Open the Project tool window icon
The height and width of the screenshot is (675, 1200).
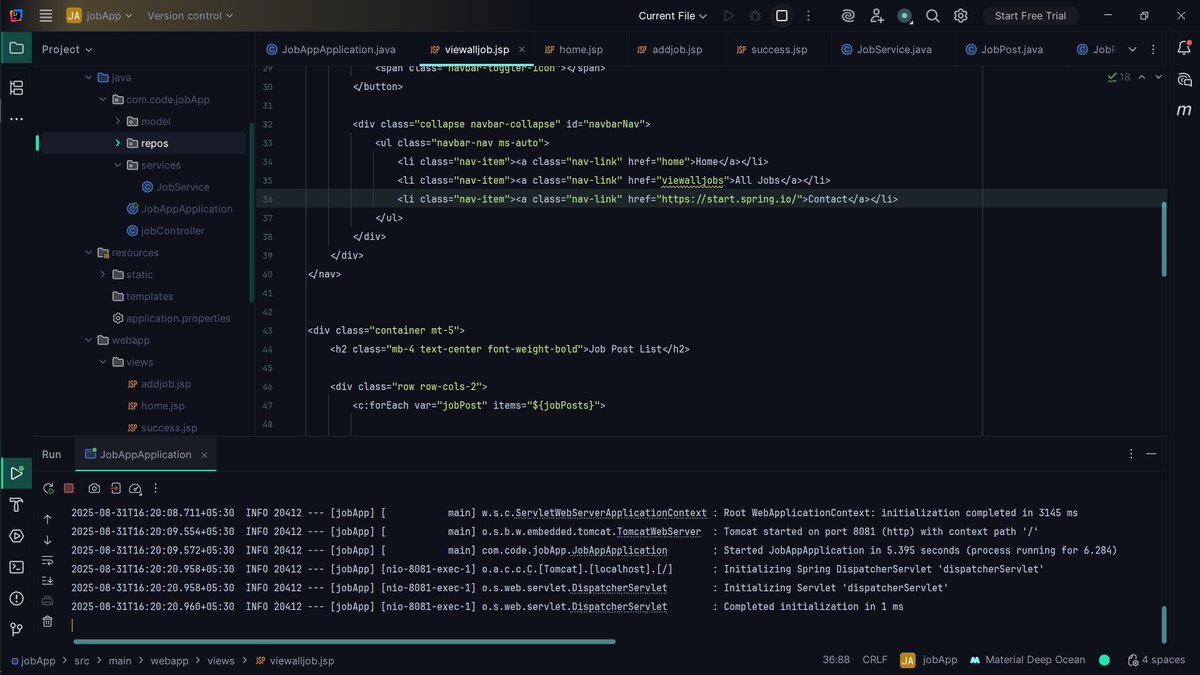pyautogui.click(x=16, y=48)
